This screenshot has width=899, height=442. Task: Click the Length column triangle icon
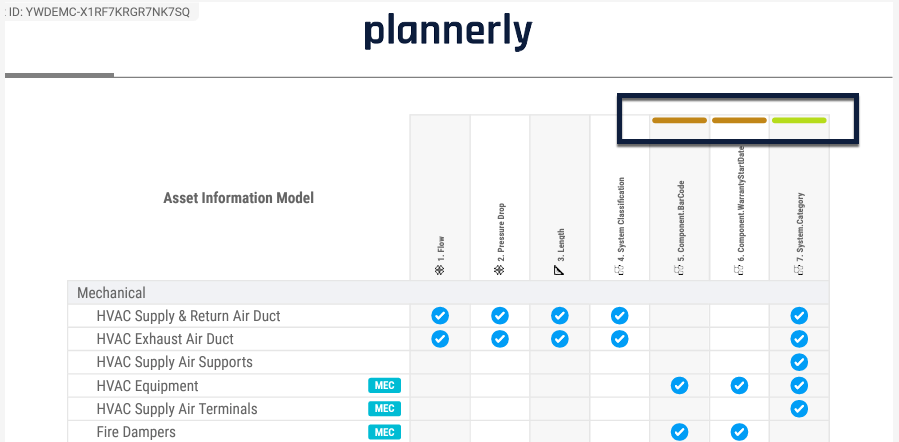pyautogui.click(x=559, y=270)
